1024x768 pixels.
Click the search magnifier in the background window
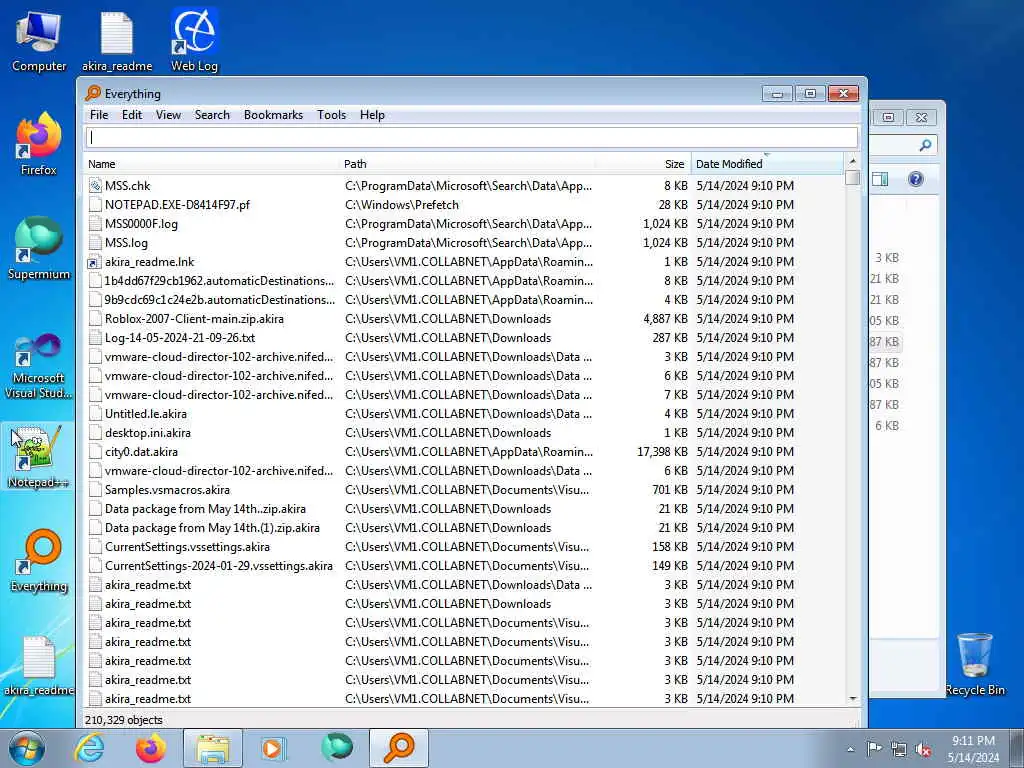point(925,145)
